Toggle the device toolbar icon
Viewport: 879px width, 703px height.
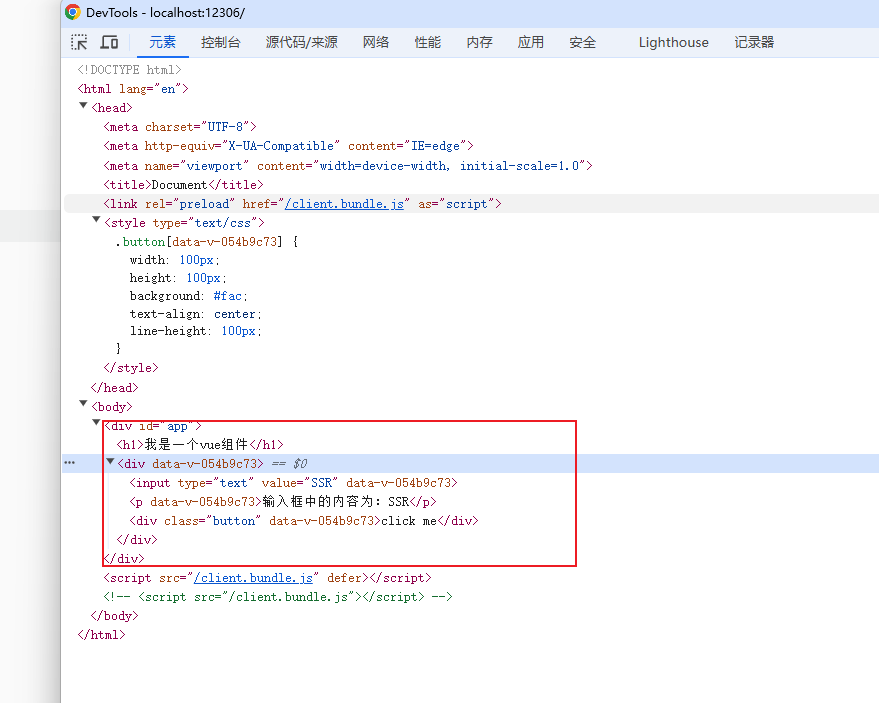(109, 42)
